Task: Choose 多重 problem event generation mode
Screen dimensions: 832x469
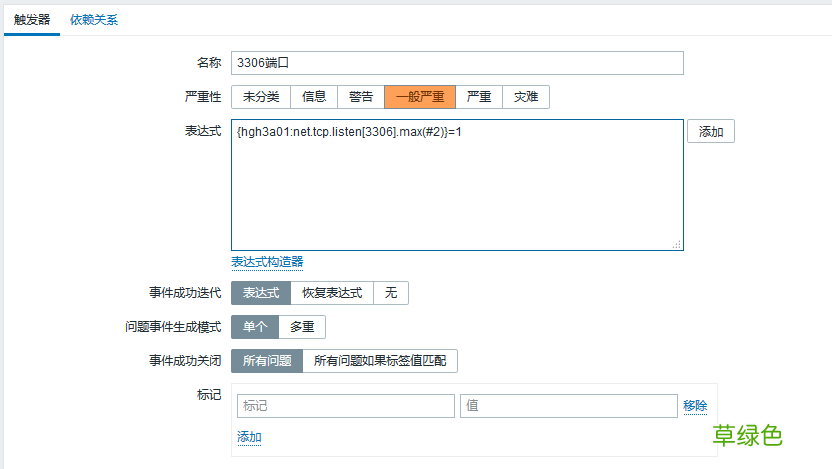Action: [x=302, y=327]
